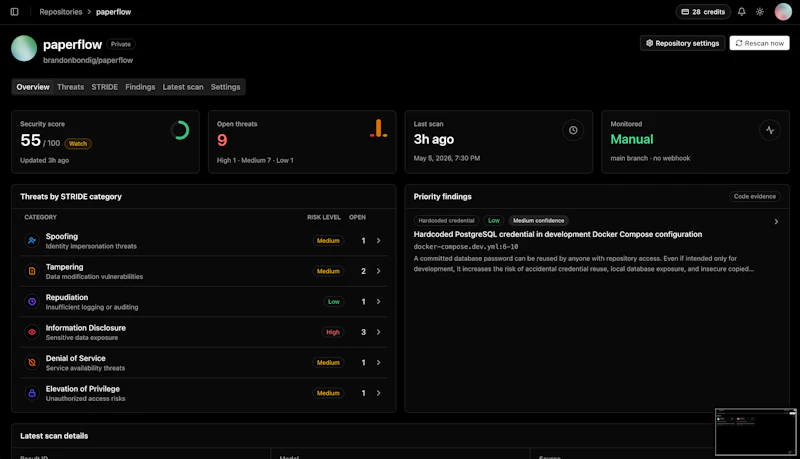Click Information Disclosure open count 3
Viewport: 800px width, 459px height.
tap(363, 333)
